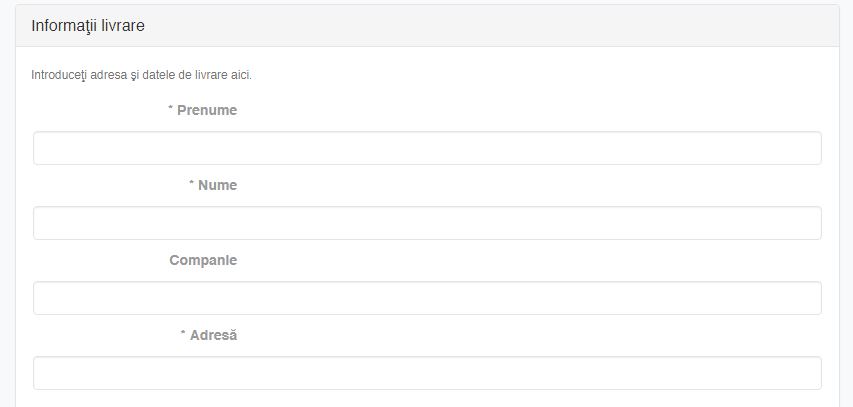Click the far left end of the Nume field

(44, 223)
